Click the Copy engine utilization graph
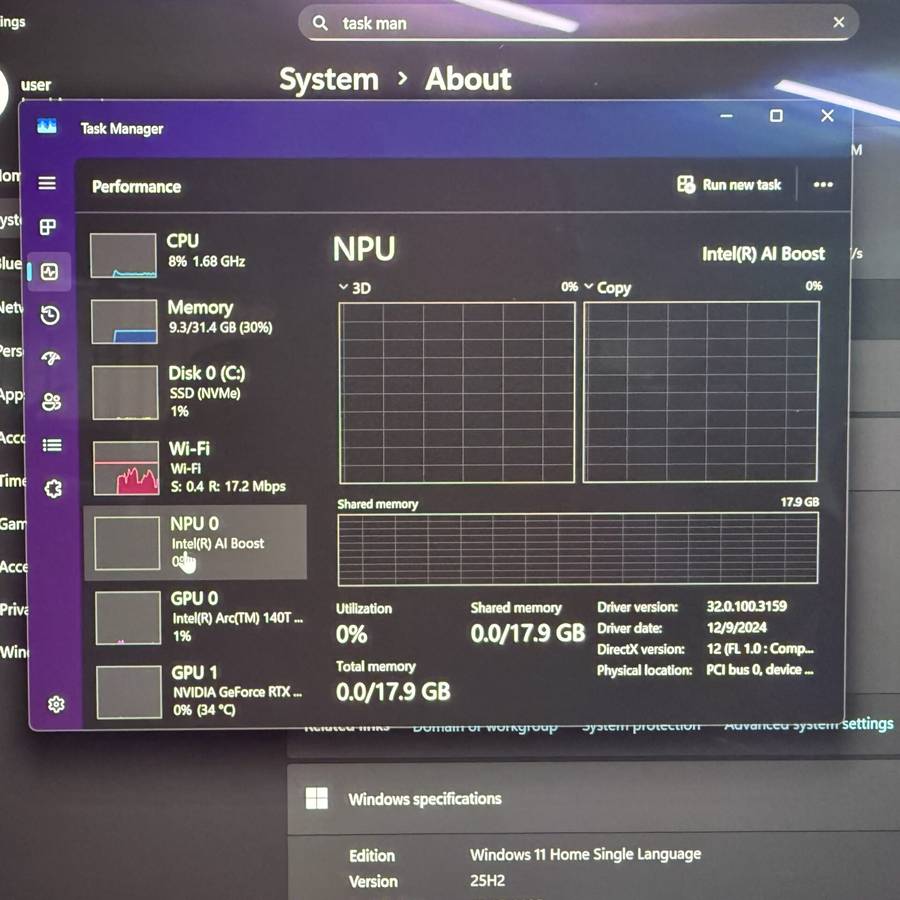The height and width of the screenshot is (900, 900). pyautogui.click(x=701, y=392)
